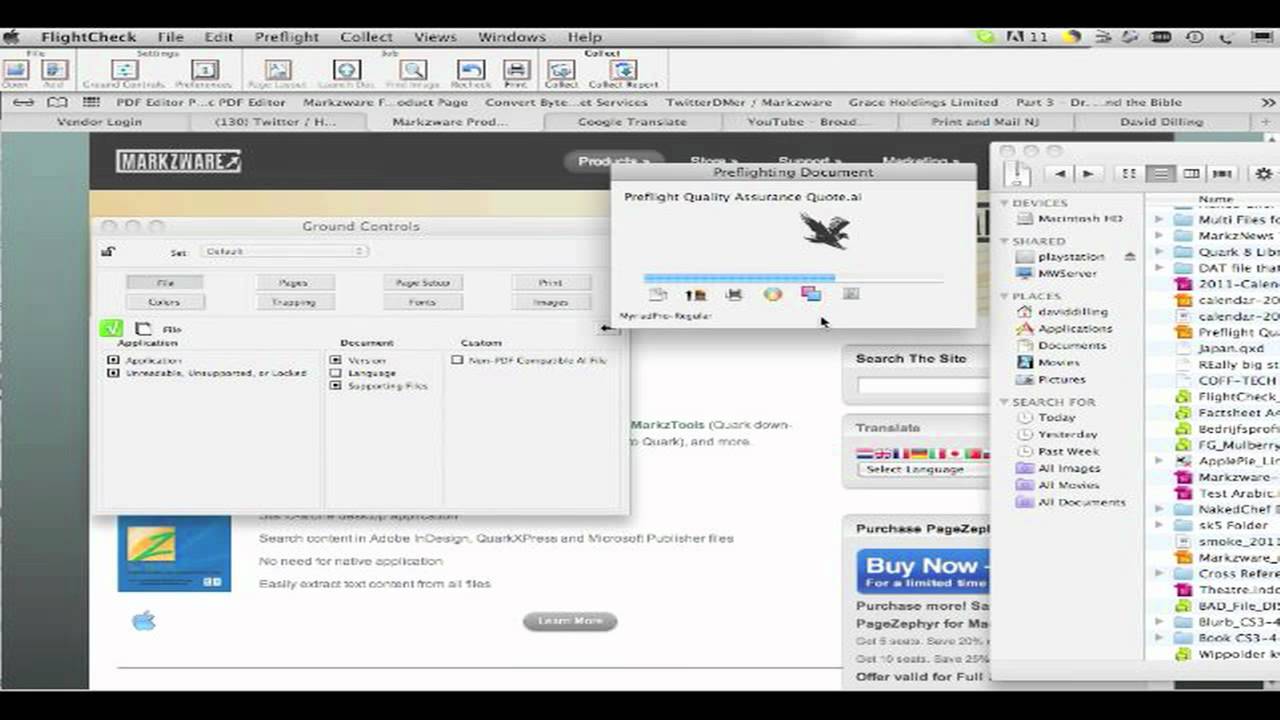The height and width of the screenshot is (720, 1280).
Task: Click the Add toolbar icon
Action: [54, 71]
